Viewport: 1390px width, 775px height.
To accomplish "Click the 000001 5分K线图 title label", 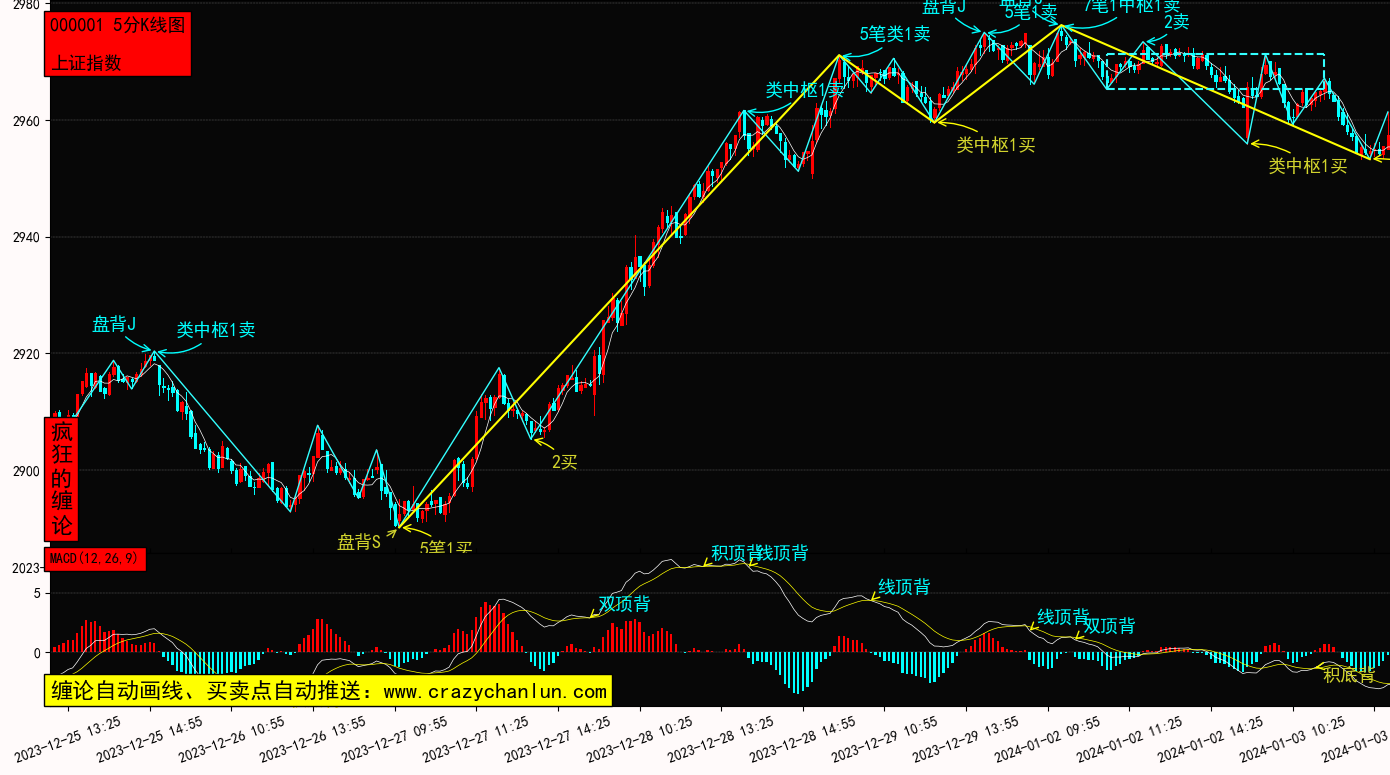I will 117,26.
